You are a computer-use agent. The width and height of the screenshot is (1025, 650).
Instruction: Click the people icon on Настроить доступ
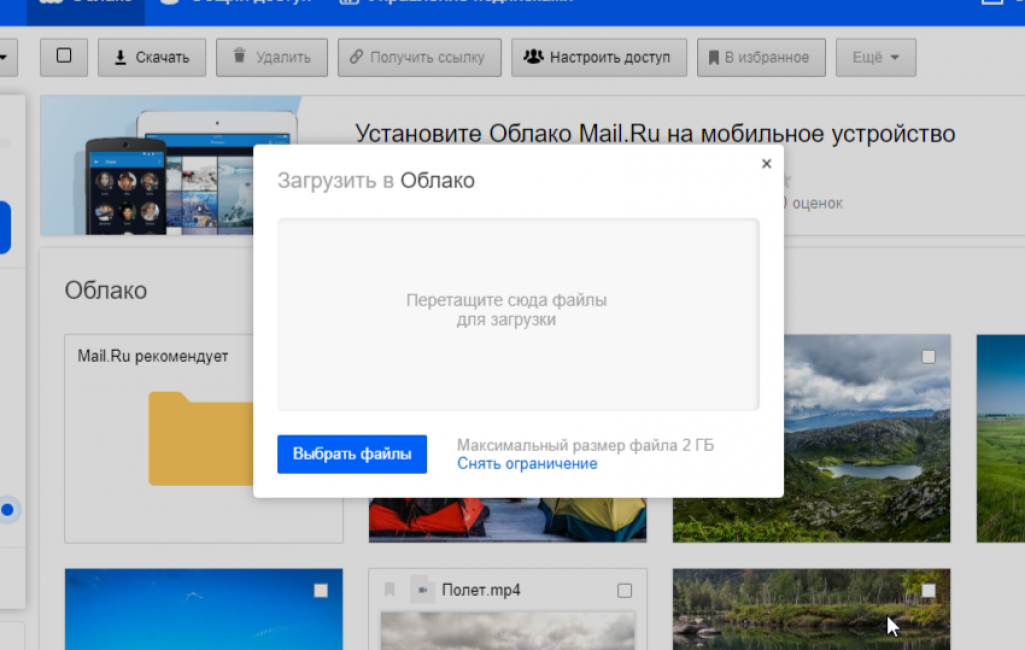click(x=533, y=57)
